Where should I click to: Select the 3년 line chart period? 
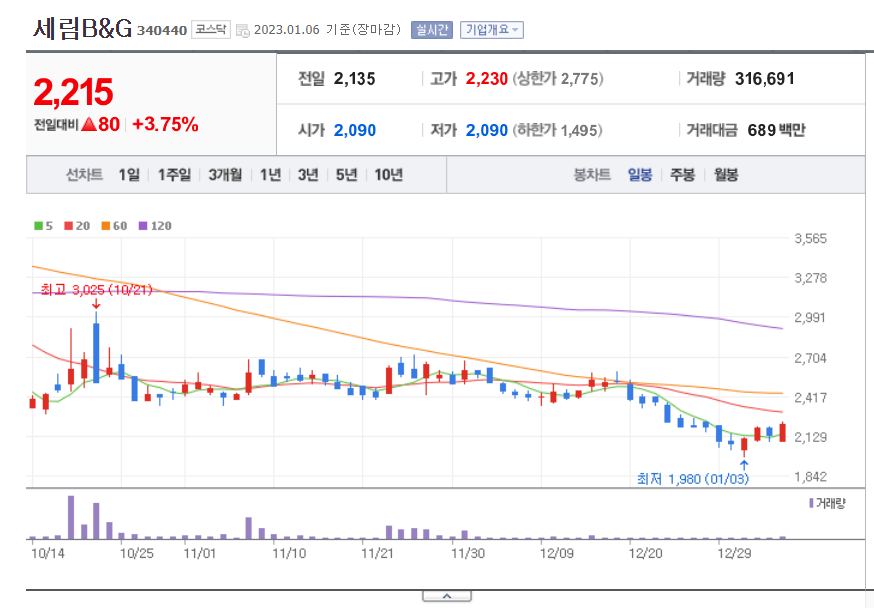pos(308,175)
